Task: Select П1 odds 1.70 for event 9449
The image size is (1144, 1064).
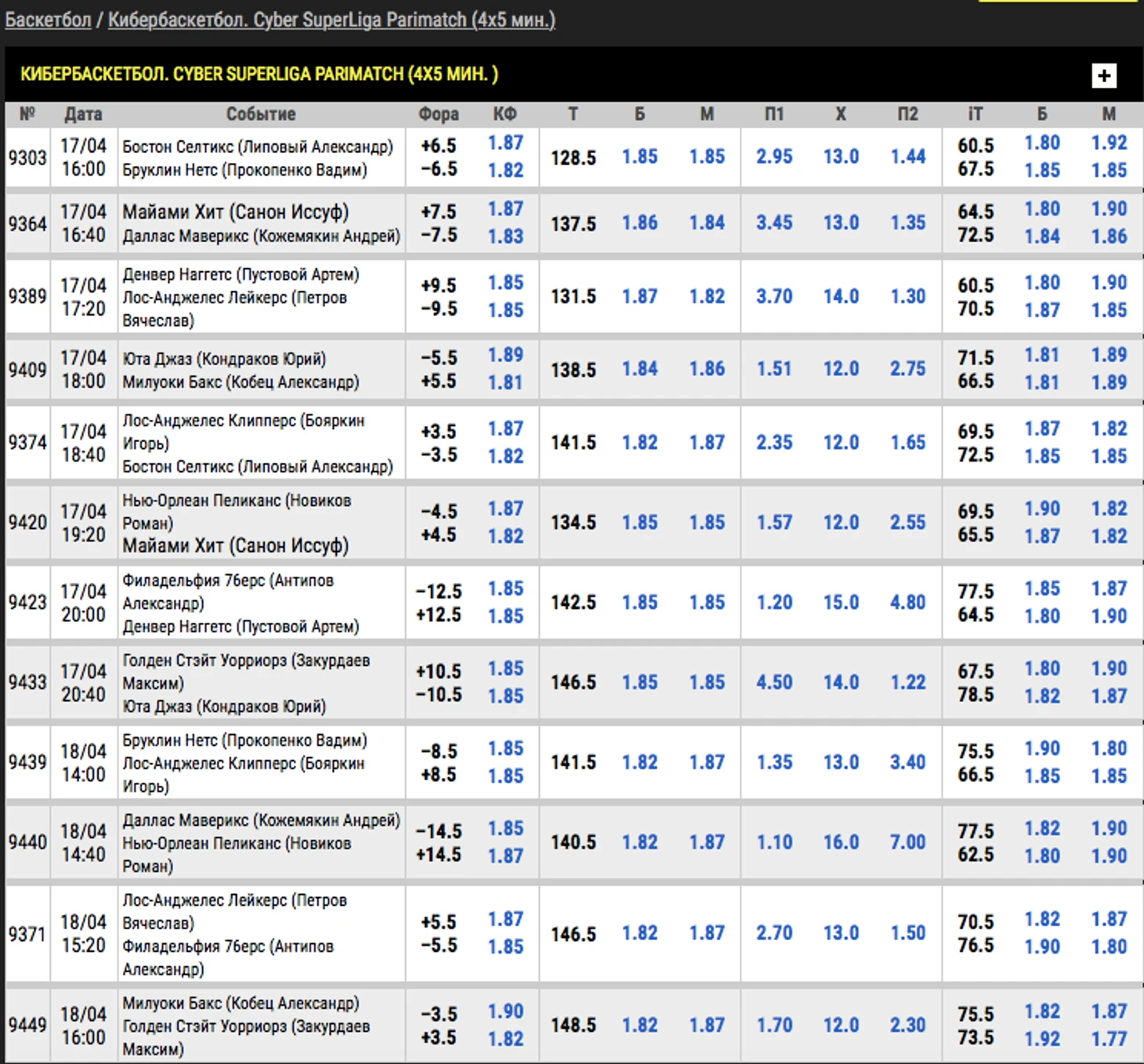Action: (x=774, y=1025)
